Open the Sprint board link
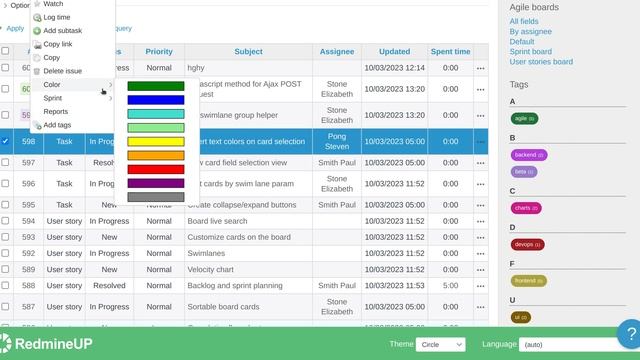 [x=530, y=51]
